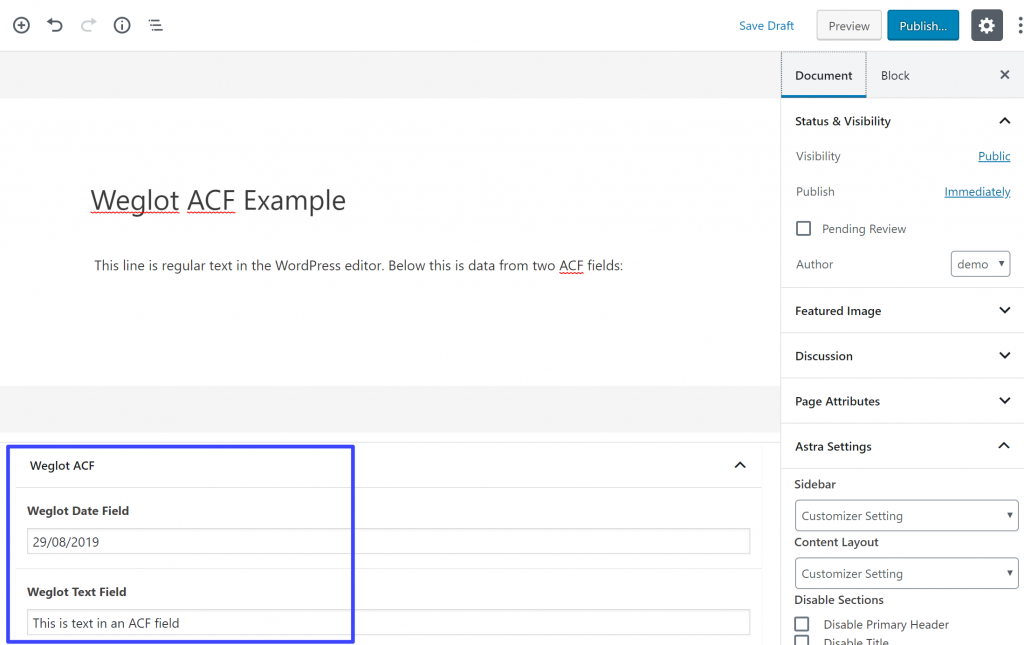Screen dimensions: 1024x645
Task: Open the block navigation list icon
Action: (155, 25)
